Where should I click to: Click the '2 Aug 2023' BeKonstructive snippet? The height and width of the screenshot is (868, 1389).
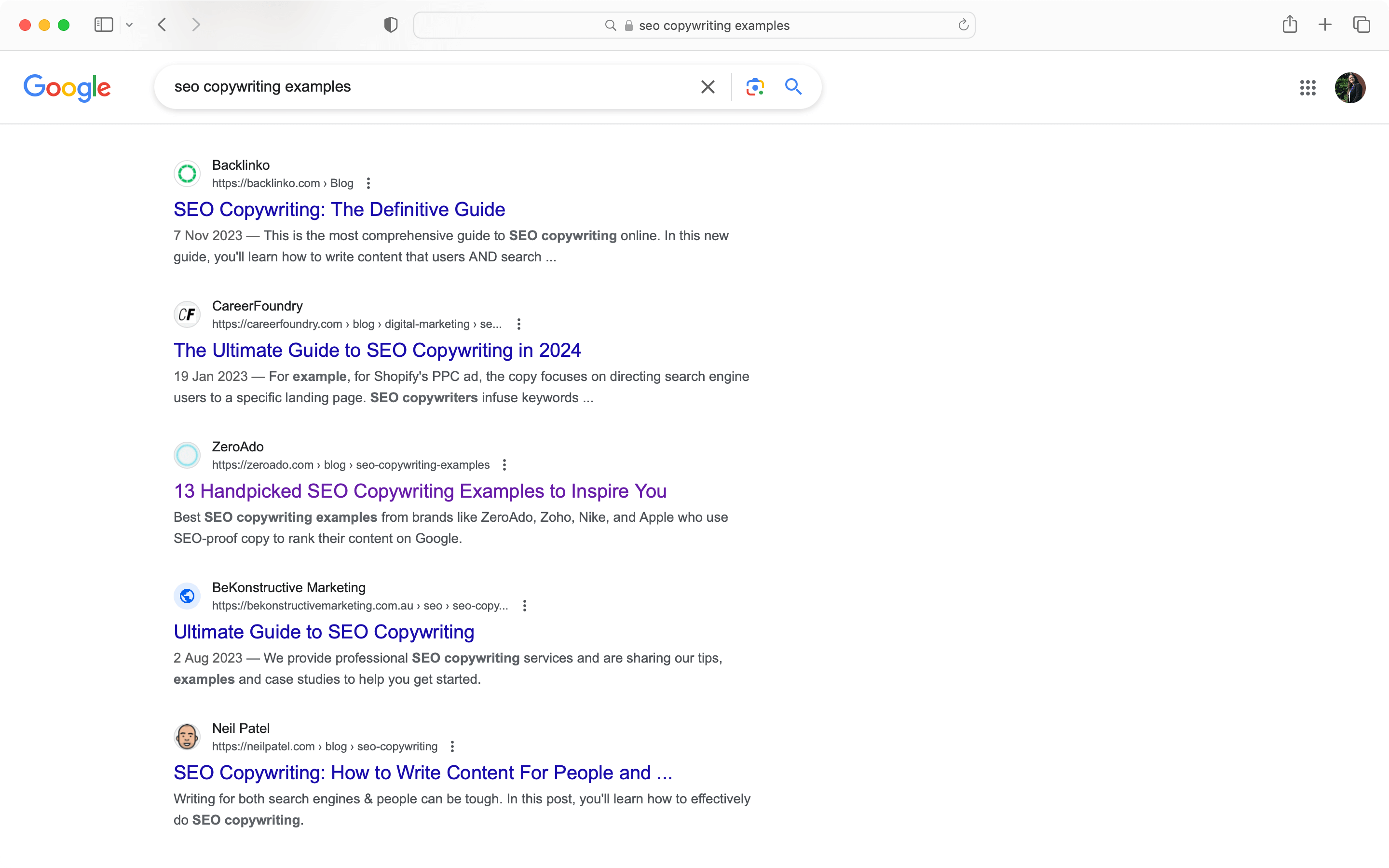pos(448,668)
